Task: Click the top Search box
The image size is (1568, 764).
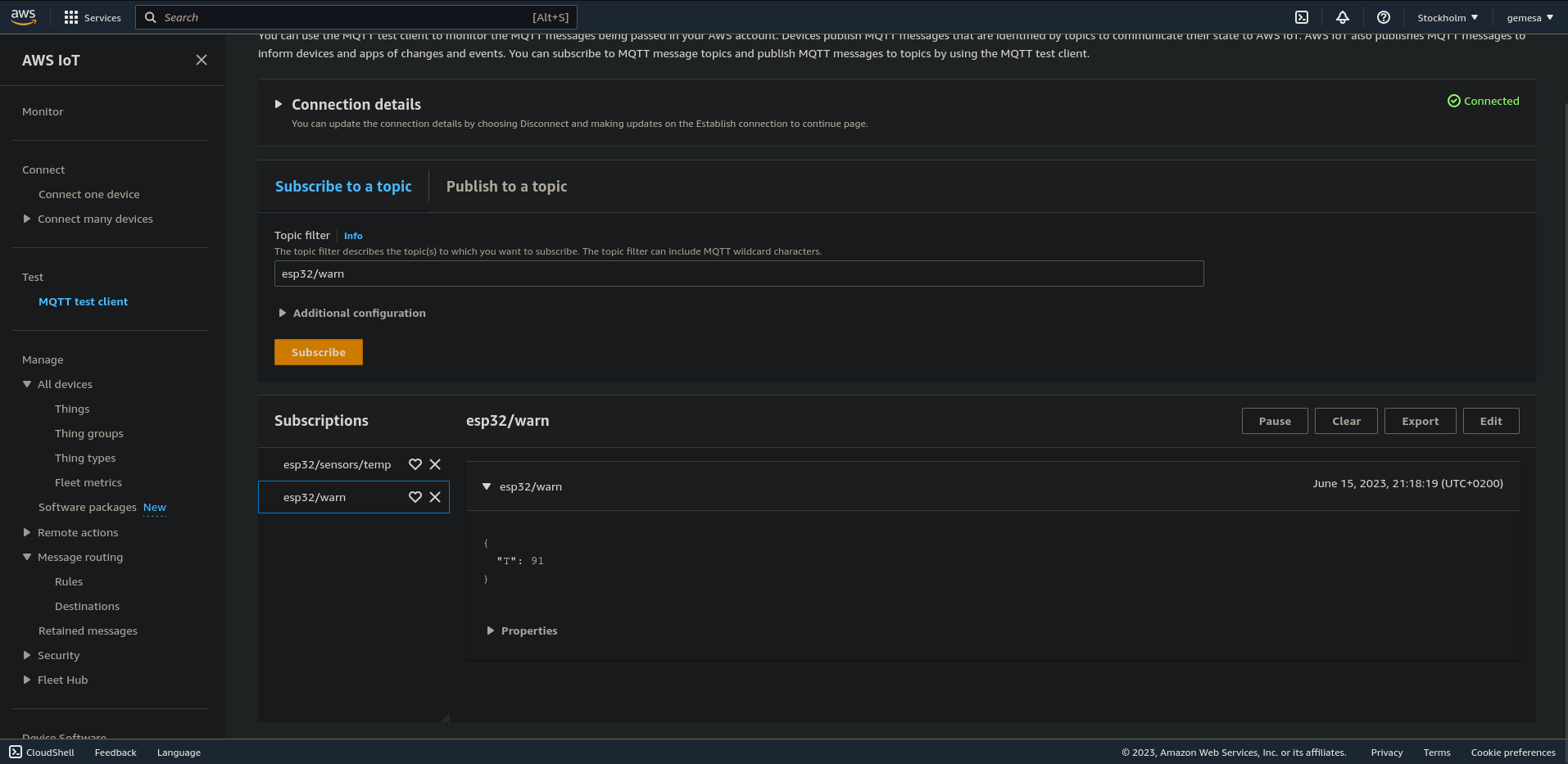Action: pyautogui.click(x=356, y=17)
